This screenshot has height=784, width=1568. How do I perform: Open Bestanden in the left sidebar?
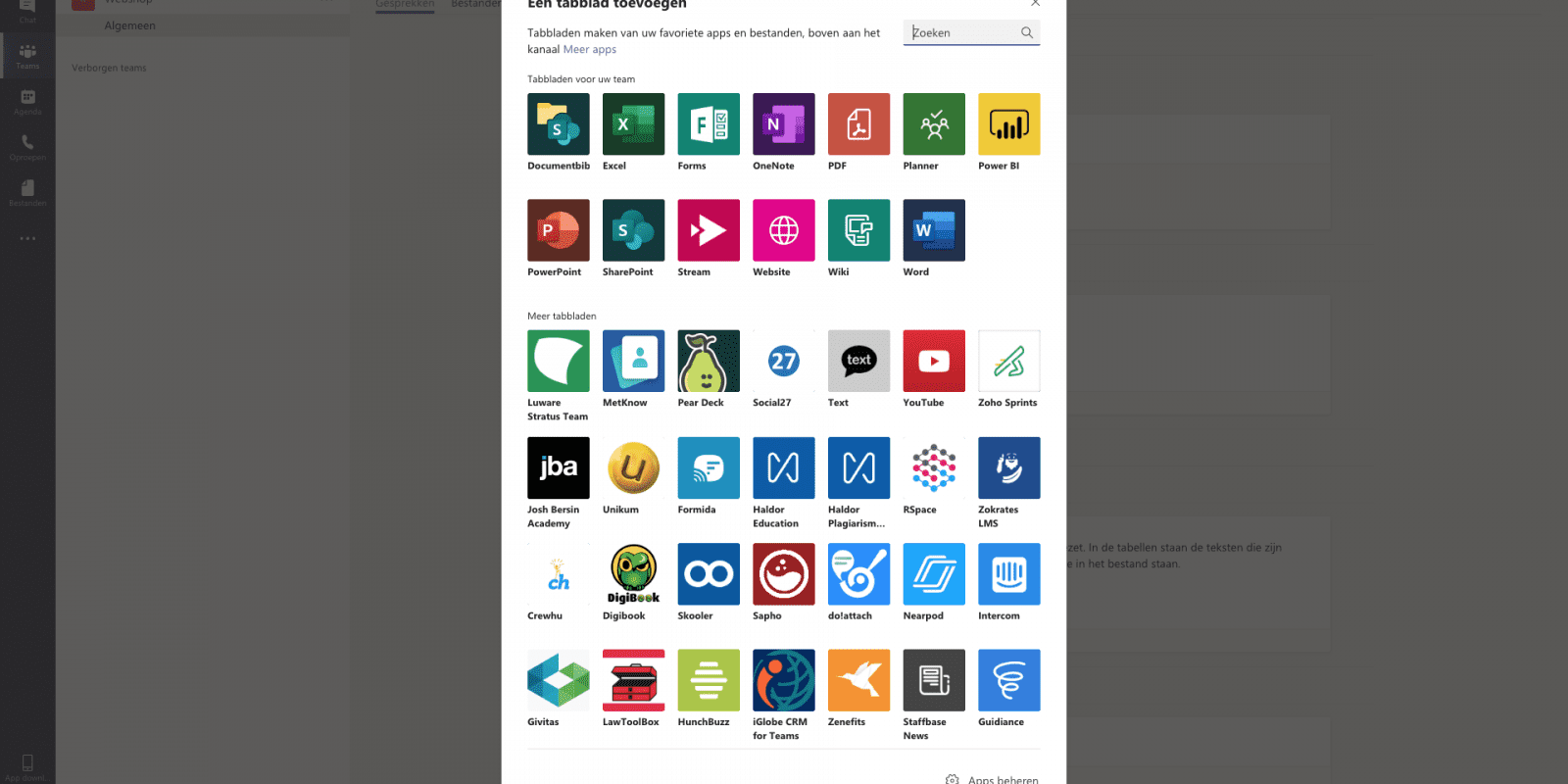pyautogui.click(x=27, y=193)
